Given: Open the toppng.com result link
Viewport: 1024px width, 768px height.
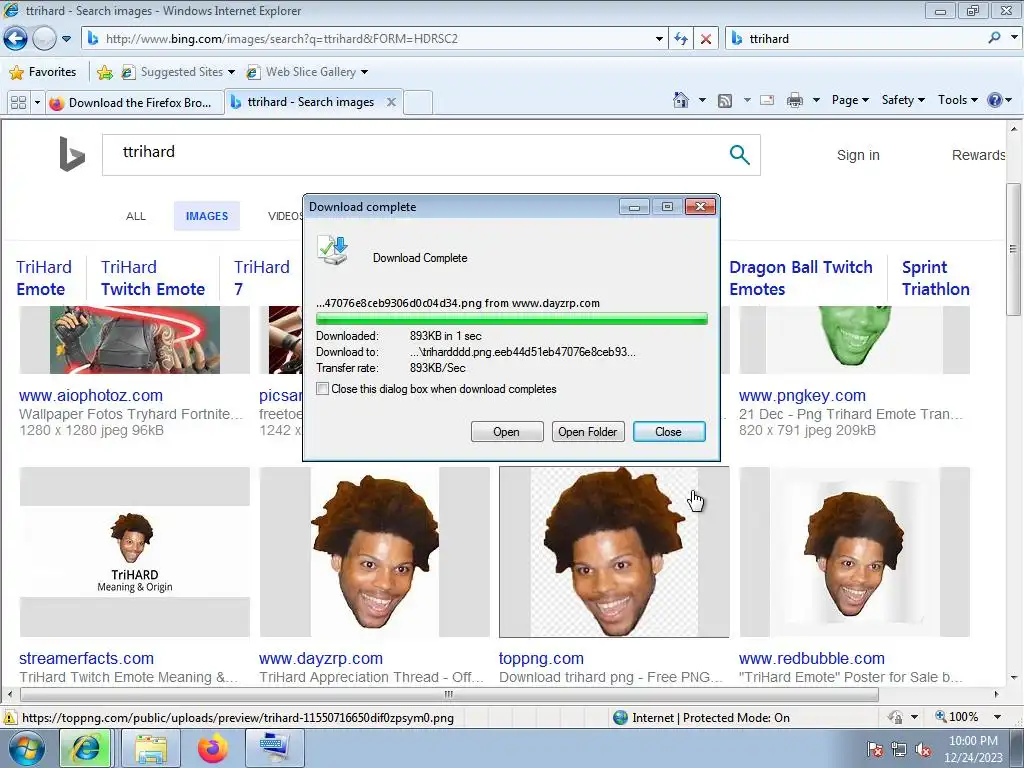Looking at the screenshot, I should click(x=541, y=658).
